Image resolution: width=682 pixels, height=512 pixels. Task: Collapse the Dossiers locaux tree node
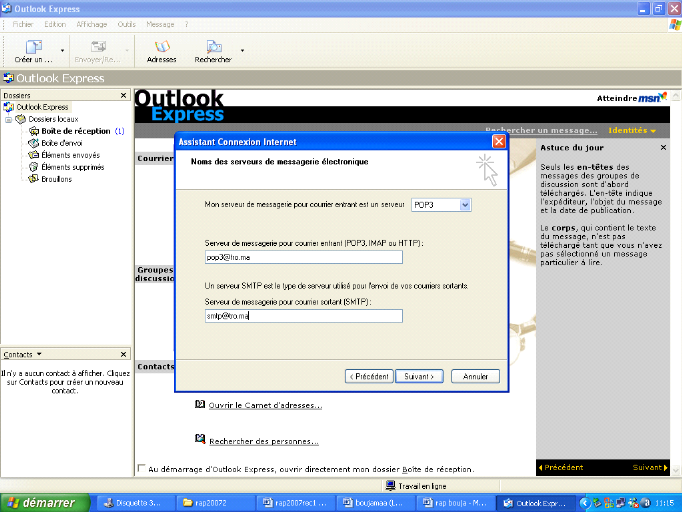[9, 119]
